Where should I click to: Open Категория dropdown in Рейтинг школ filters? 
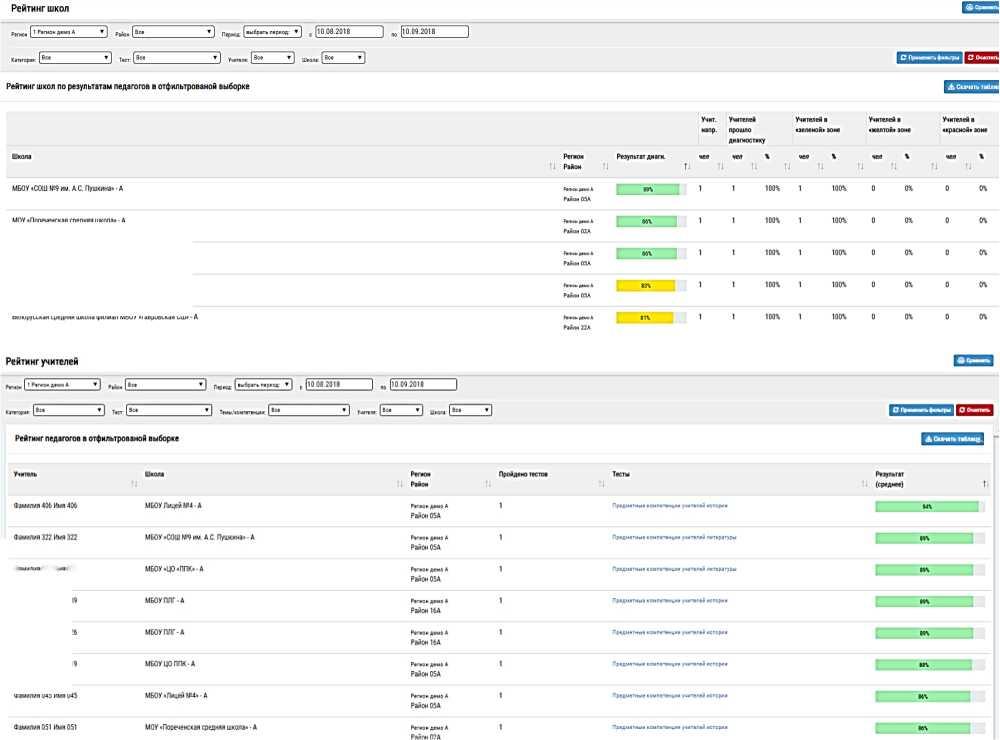(75, 58)
